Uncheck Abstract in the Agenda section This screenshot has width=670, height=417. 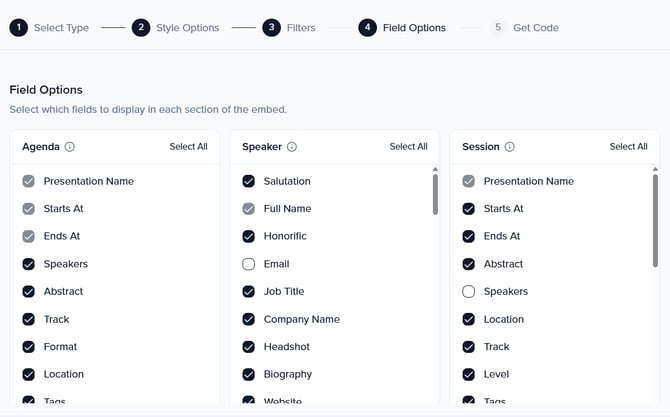tap(29, 292)
